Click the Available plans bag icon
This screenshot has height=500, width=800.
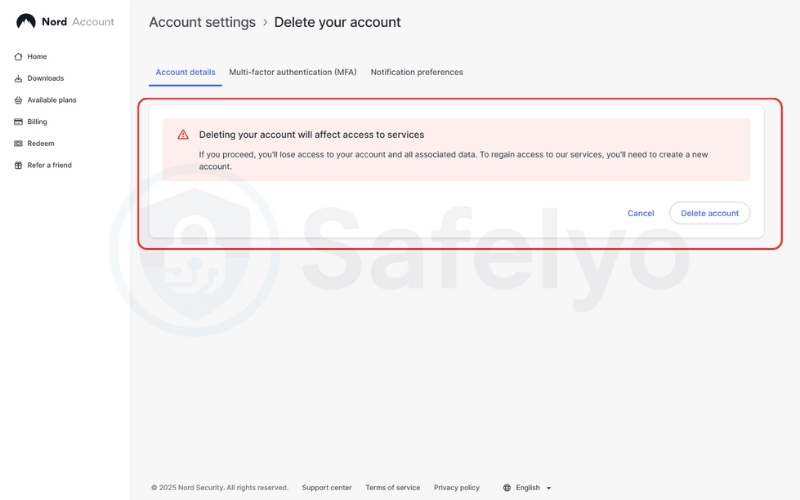coord(18,100)
